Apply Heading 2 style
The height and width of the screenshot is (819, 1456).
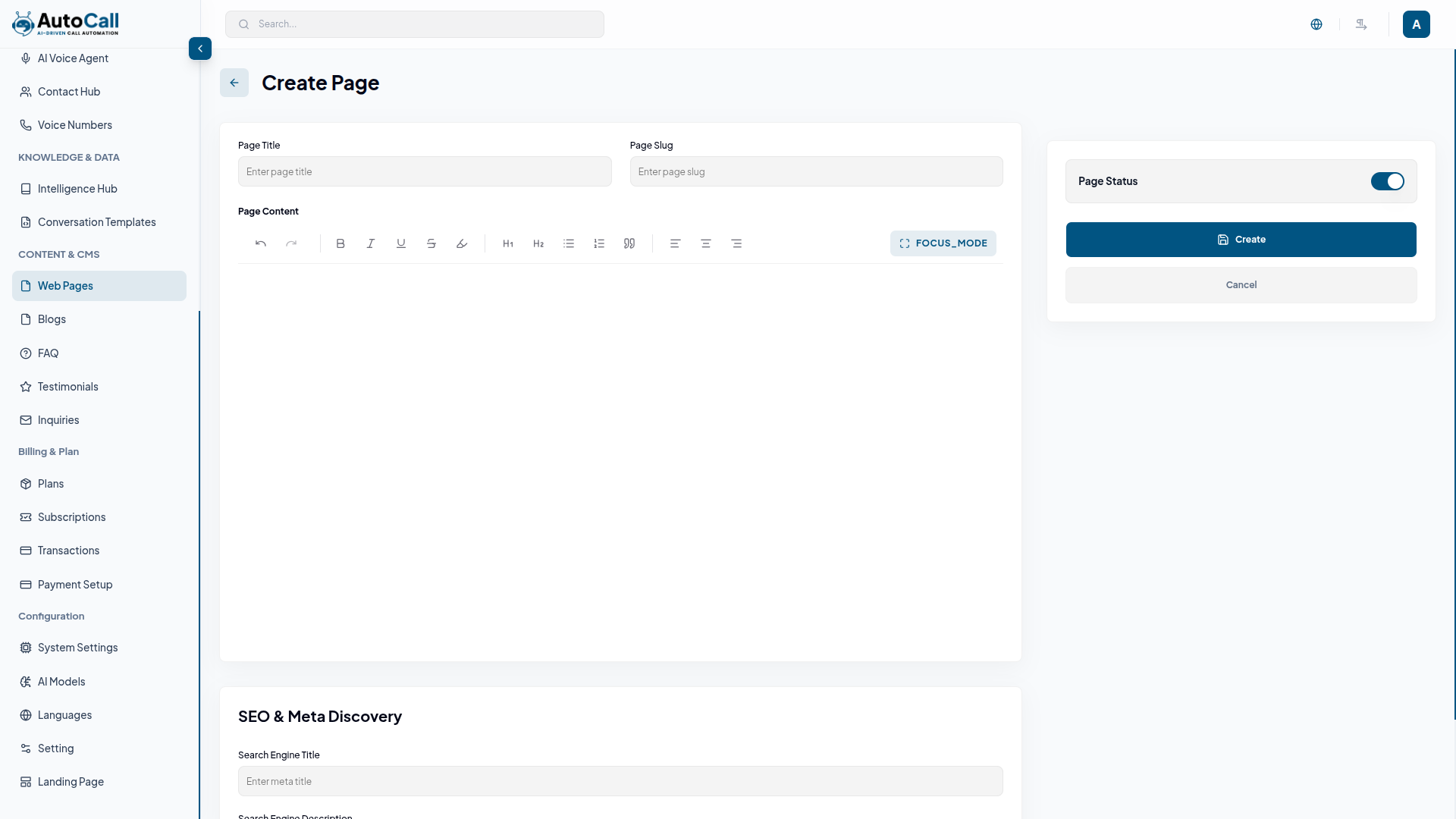coord(538,243)
